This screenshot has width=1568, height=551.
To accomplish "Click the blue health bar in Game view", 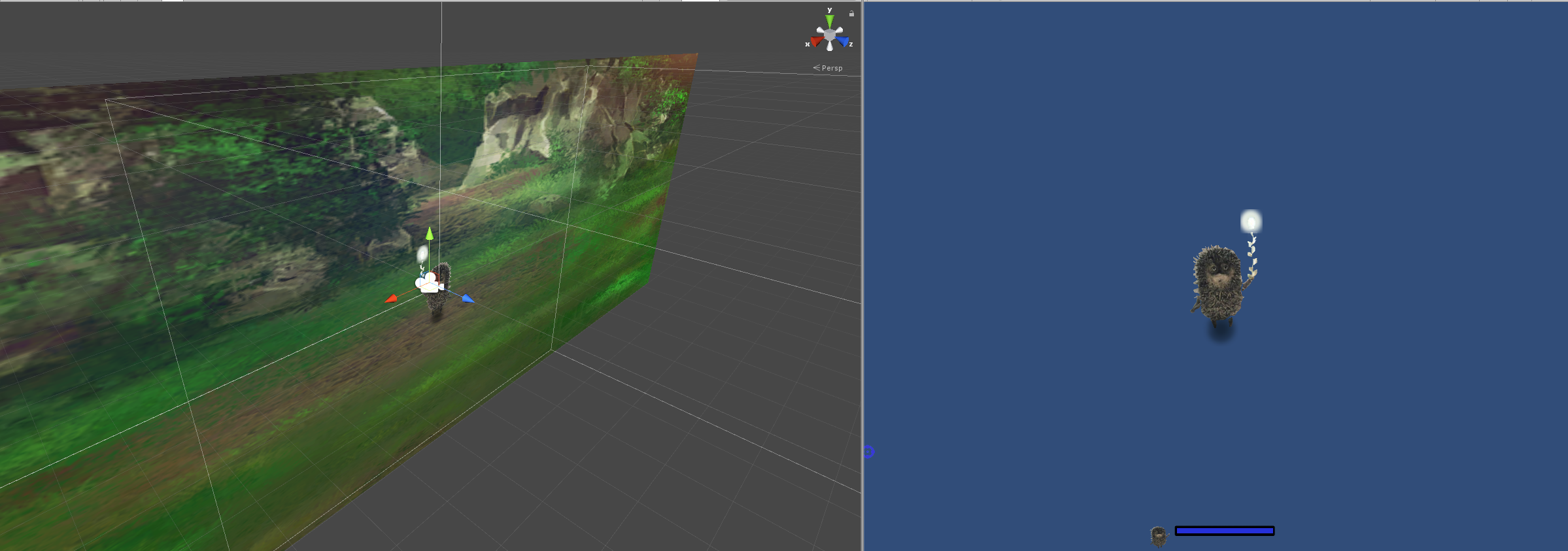I will tap(1224, 531).
